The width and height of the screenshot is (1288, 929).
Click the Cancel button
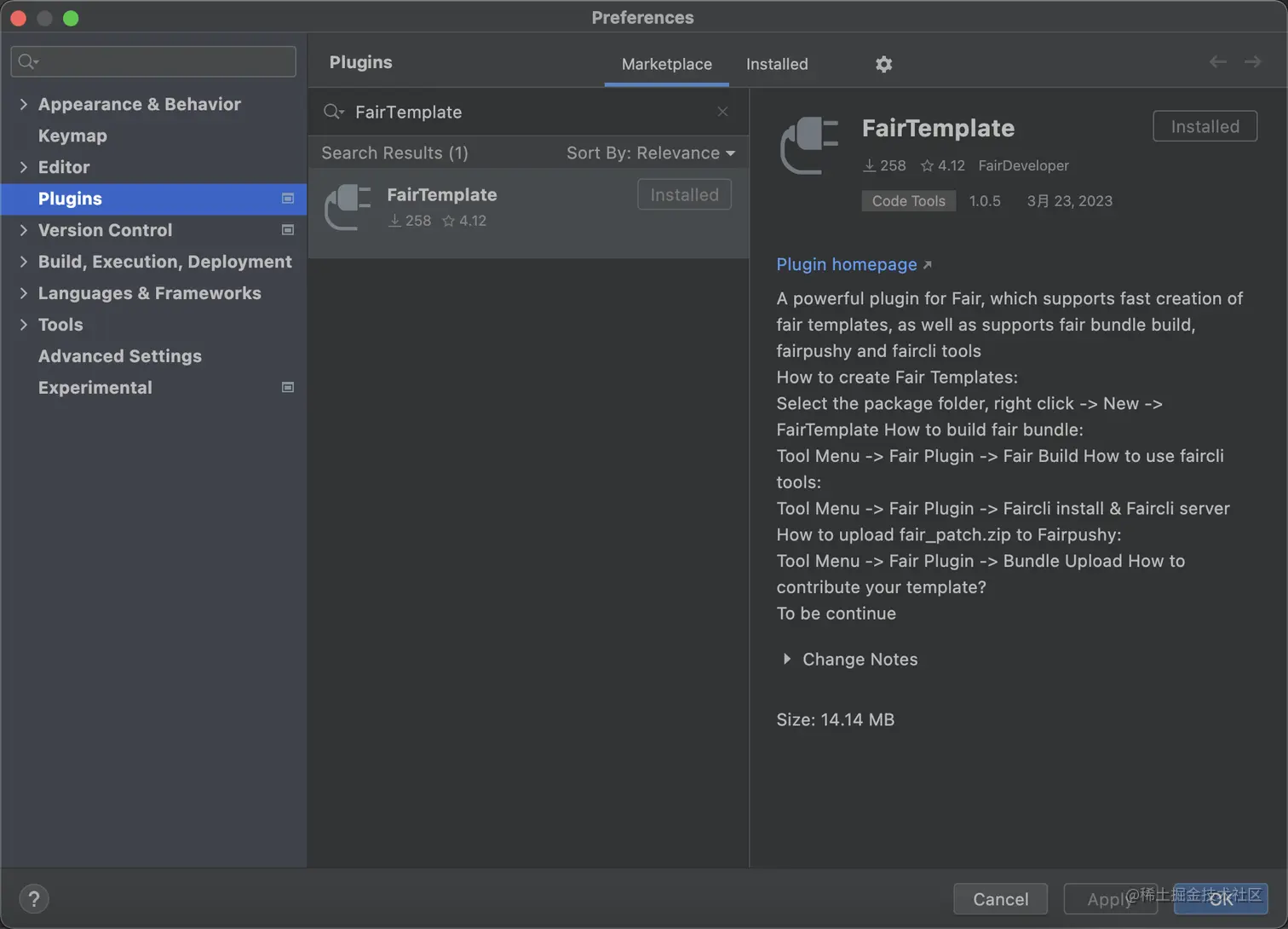point(1000,899)
